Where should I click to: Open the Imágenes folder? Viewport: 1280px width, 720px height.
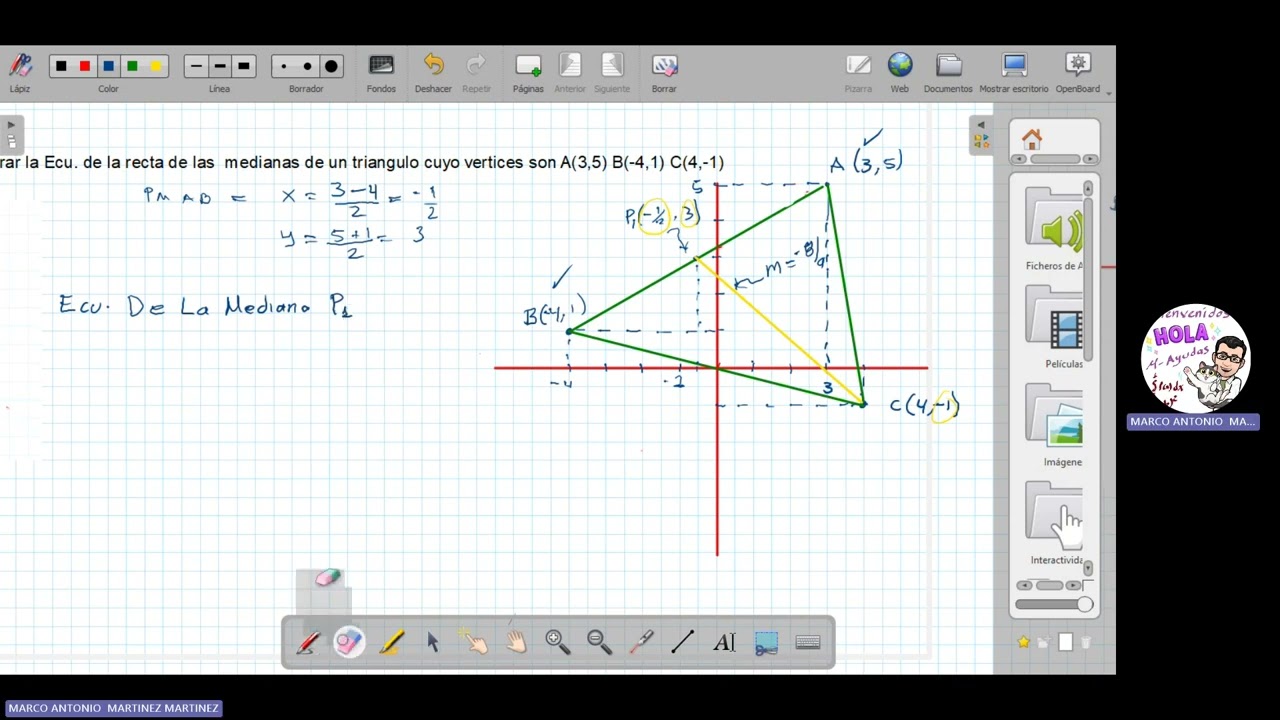[1054, 424]
